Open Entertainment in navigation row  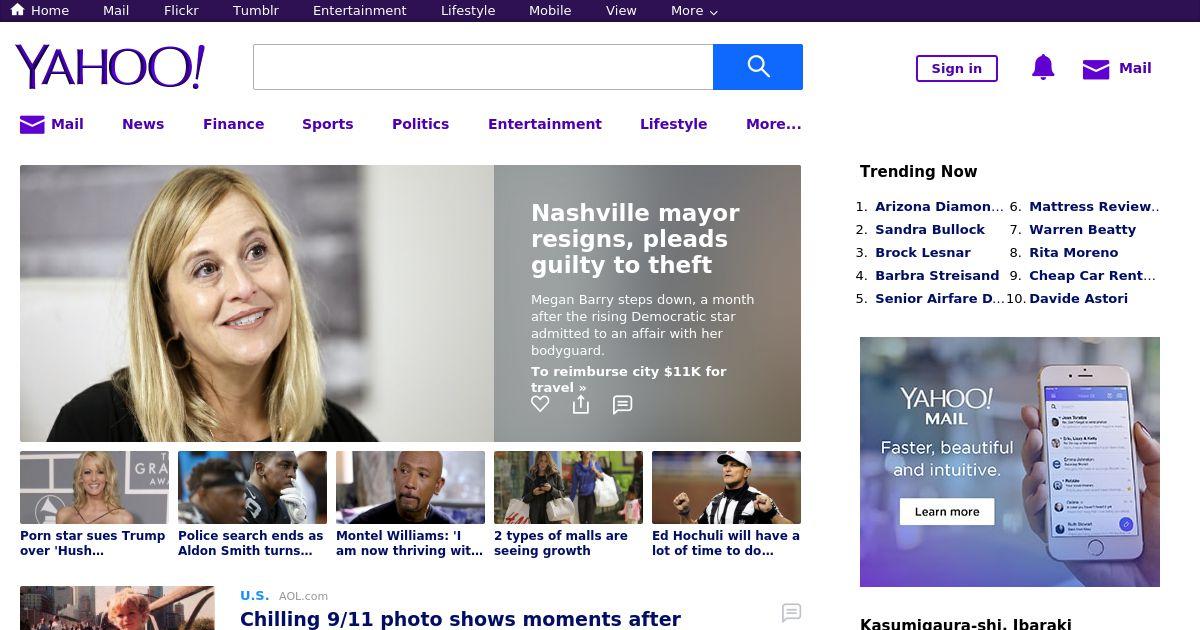coord(545,124)
